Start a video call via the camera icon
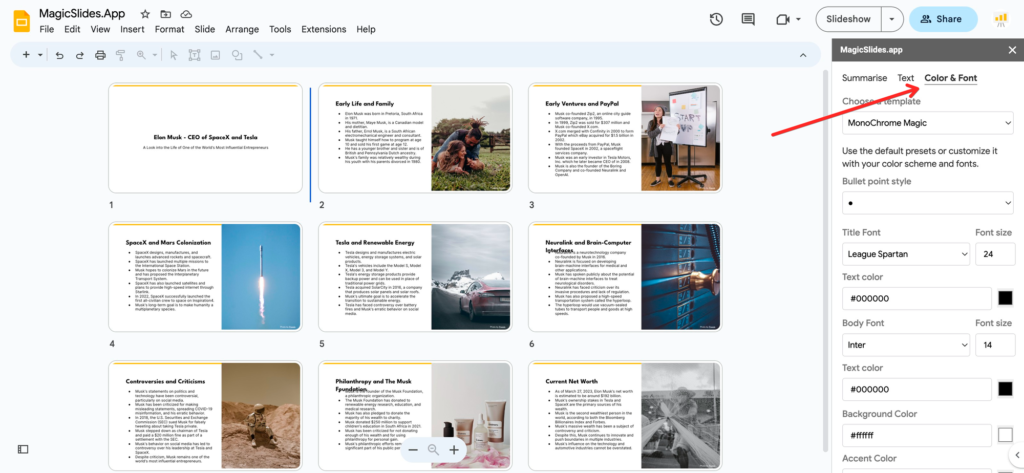Viewport: 1024px width, 473px height. point(782,20)
